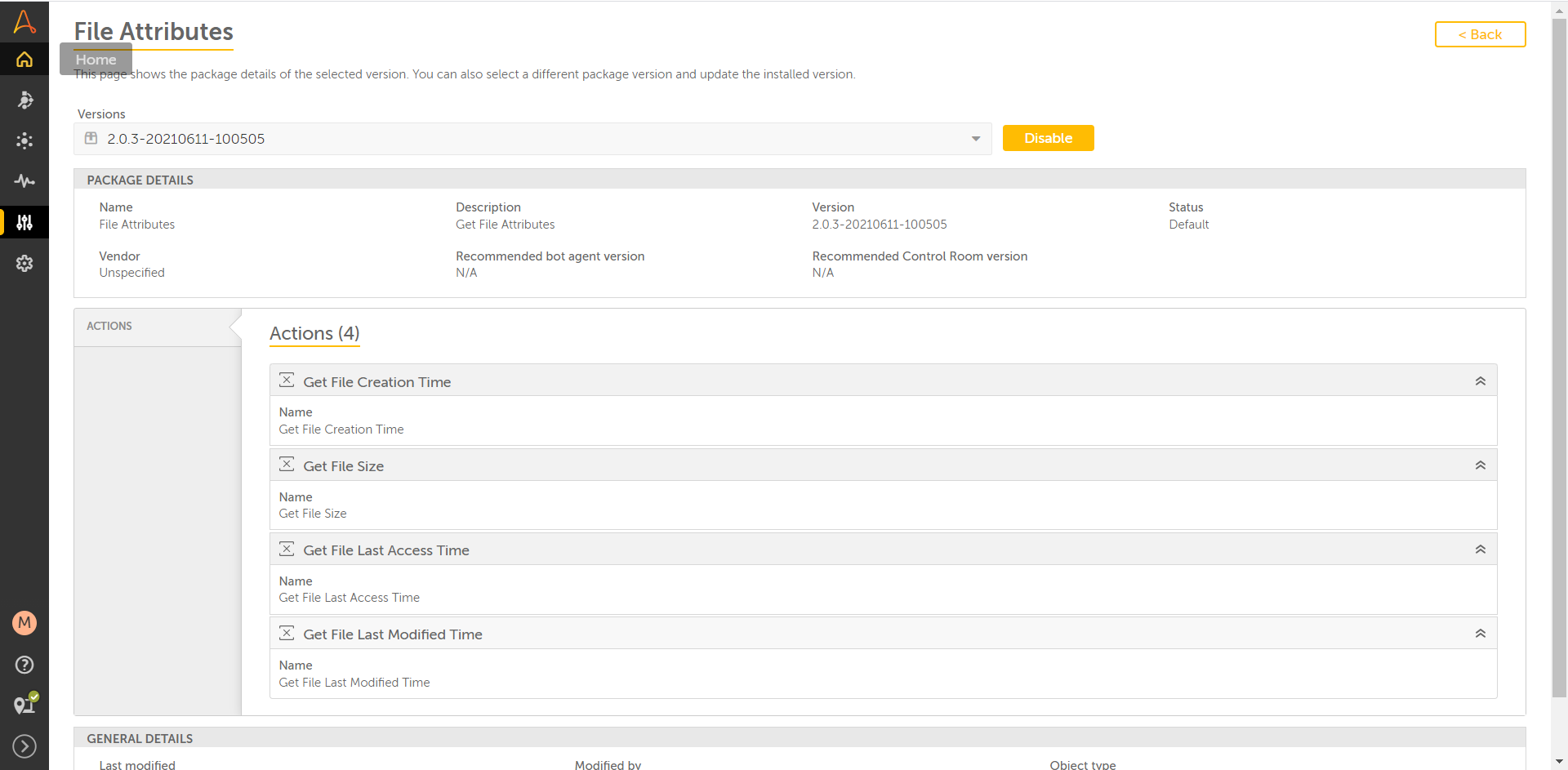This screenshot has height=770, width=1568.
Task: Click the device connection status icon
Action: 24,705
